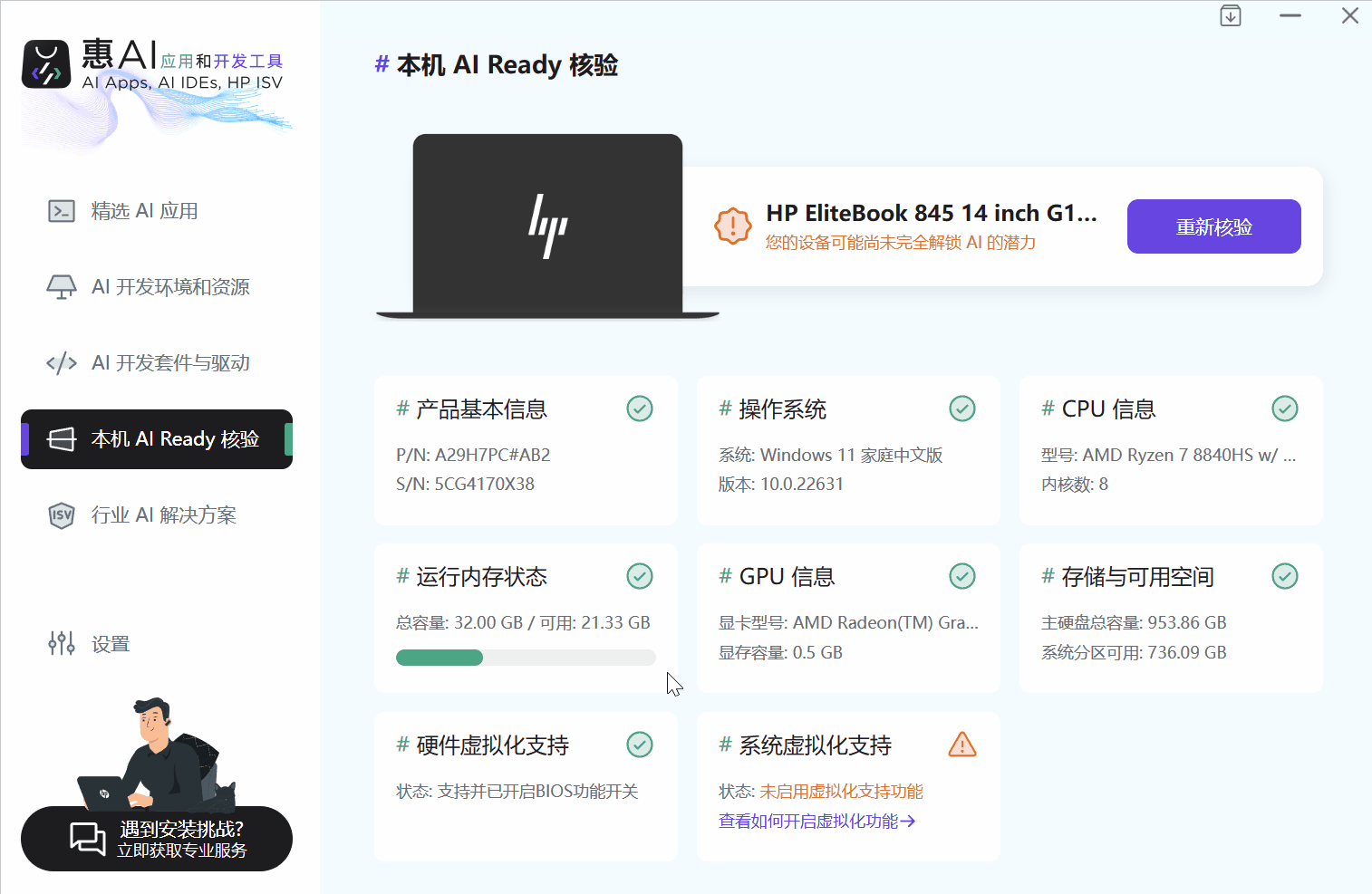Click the 重新核验 button
The height and width of the screenshot is (894, 1372).
(x=1214, y=226)
